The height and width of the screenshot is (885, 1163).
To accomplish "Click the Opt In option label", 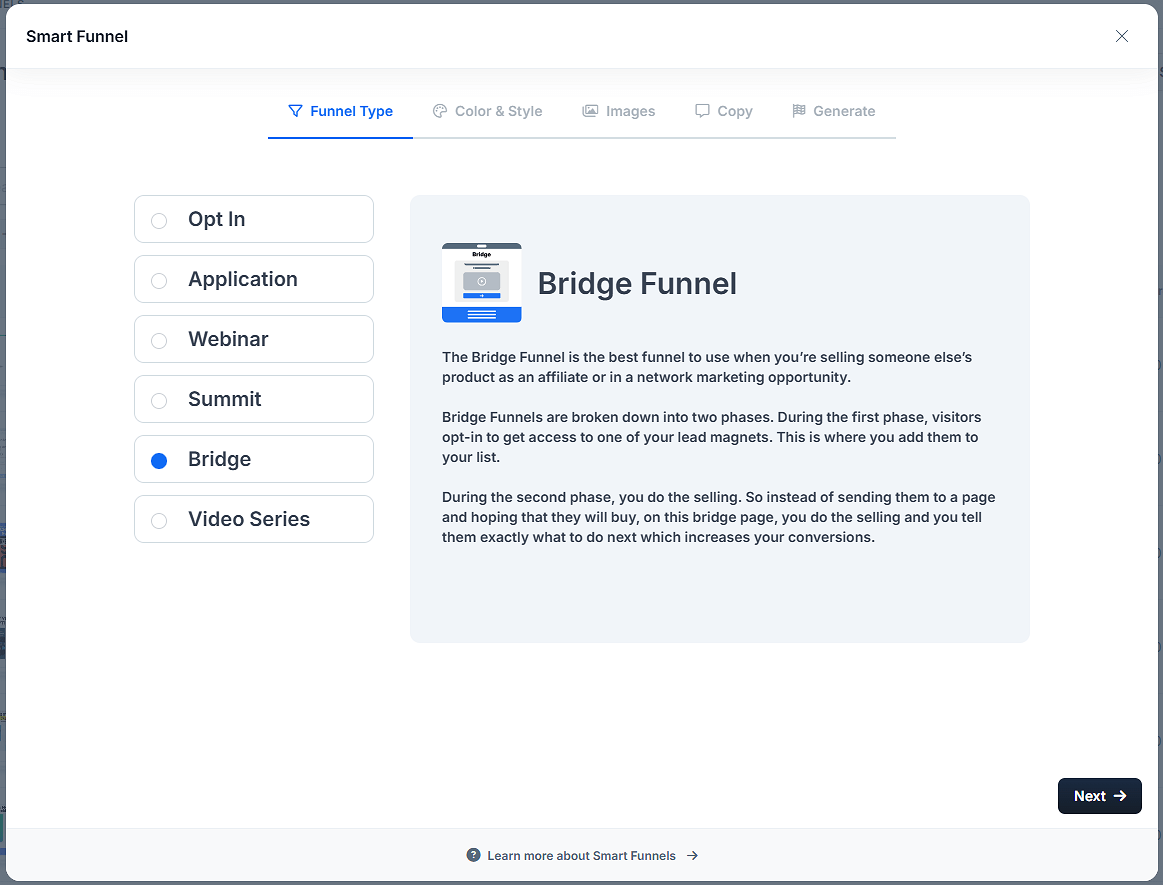I will pyautogui.click(x=217, y=219).
